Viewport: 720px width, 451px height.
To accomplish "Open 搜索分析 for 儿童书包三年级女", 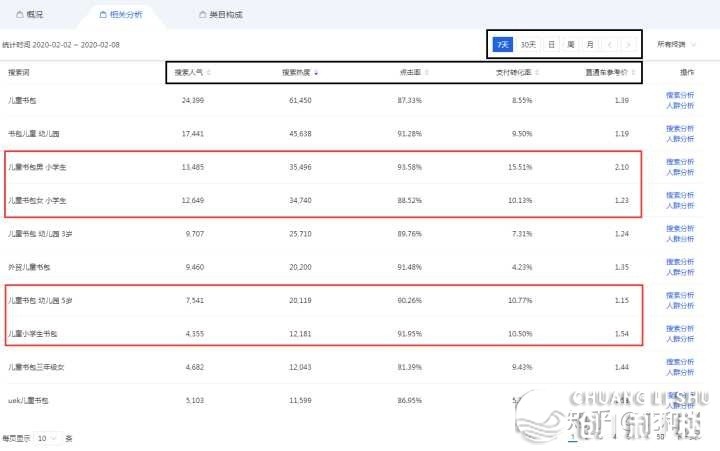I will [x=680, y=362].
